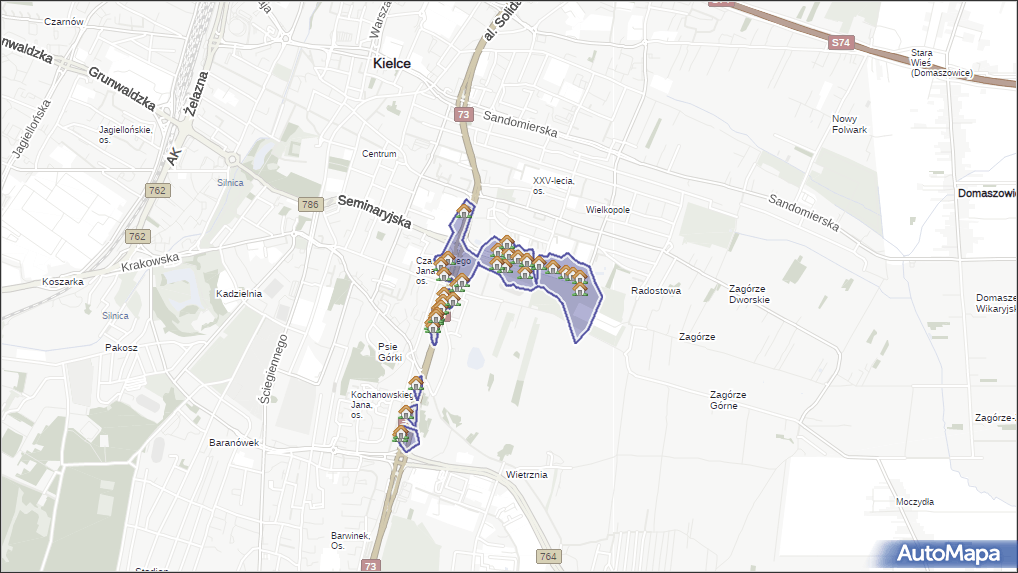Click the Baranówek district label

[x=234, y=442]
